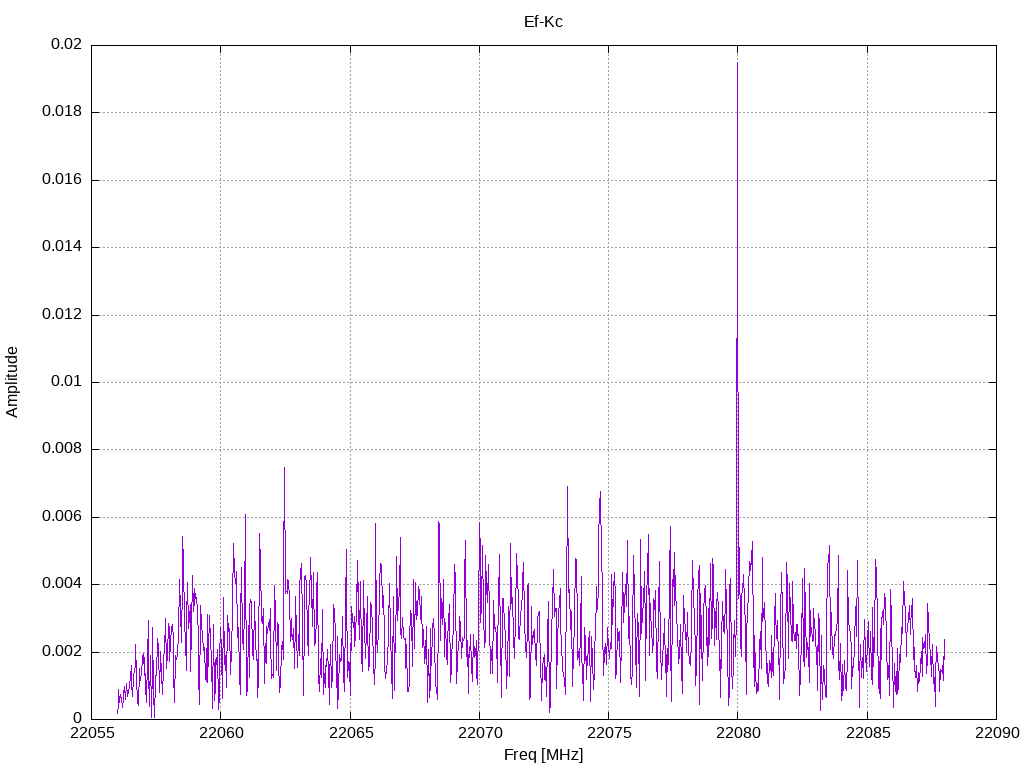Image resolution: width=1024 pixels, height=768 pixels.
Task: Click the plot title 'Ef-Kc'
Action: (x=543, y=21)
